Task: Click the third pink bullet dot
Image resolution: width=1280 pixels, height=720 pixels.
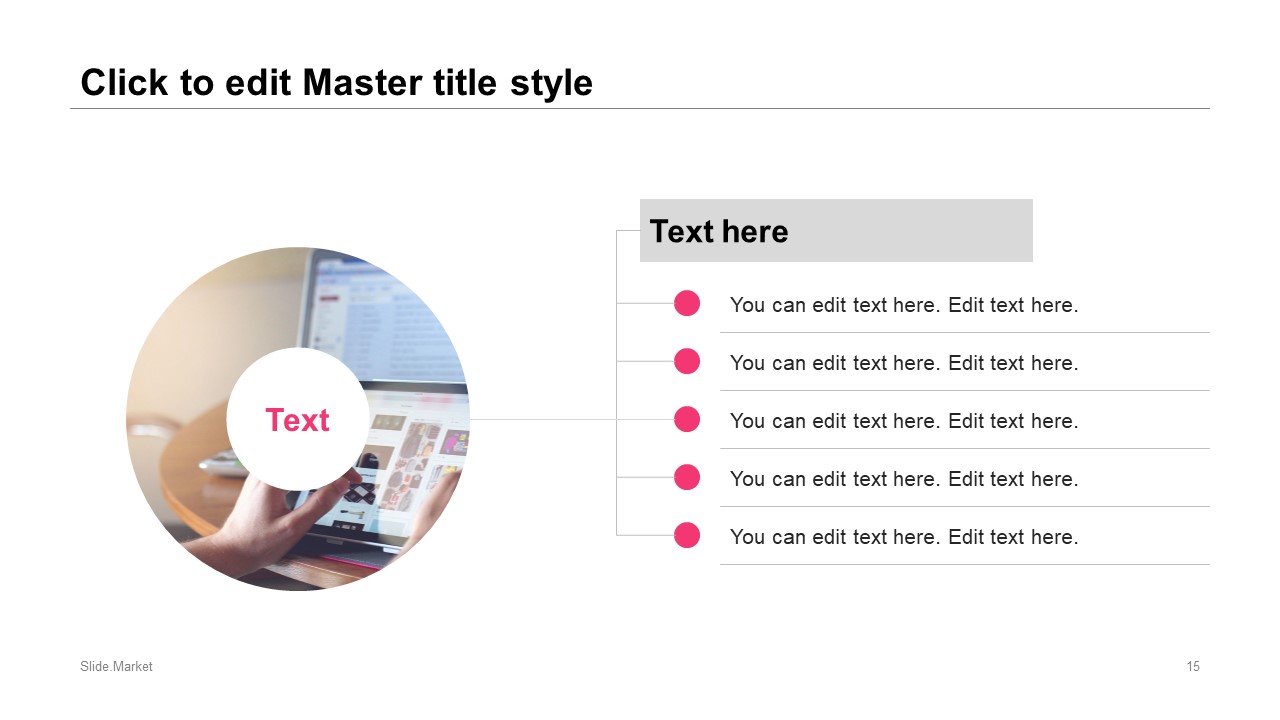Action: click(x=687, y=419)
